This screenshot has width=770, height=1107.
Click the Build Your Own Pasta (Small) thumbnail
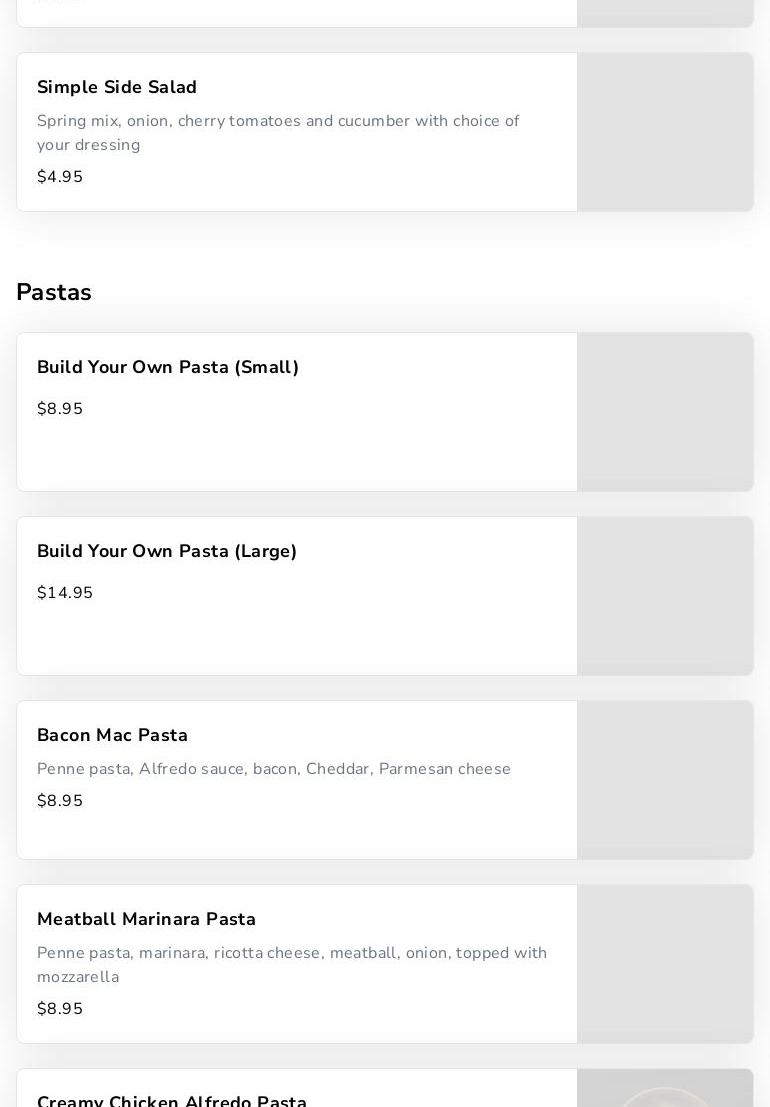[665, 412]
